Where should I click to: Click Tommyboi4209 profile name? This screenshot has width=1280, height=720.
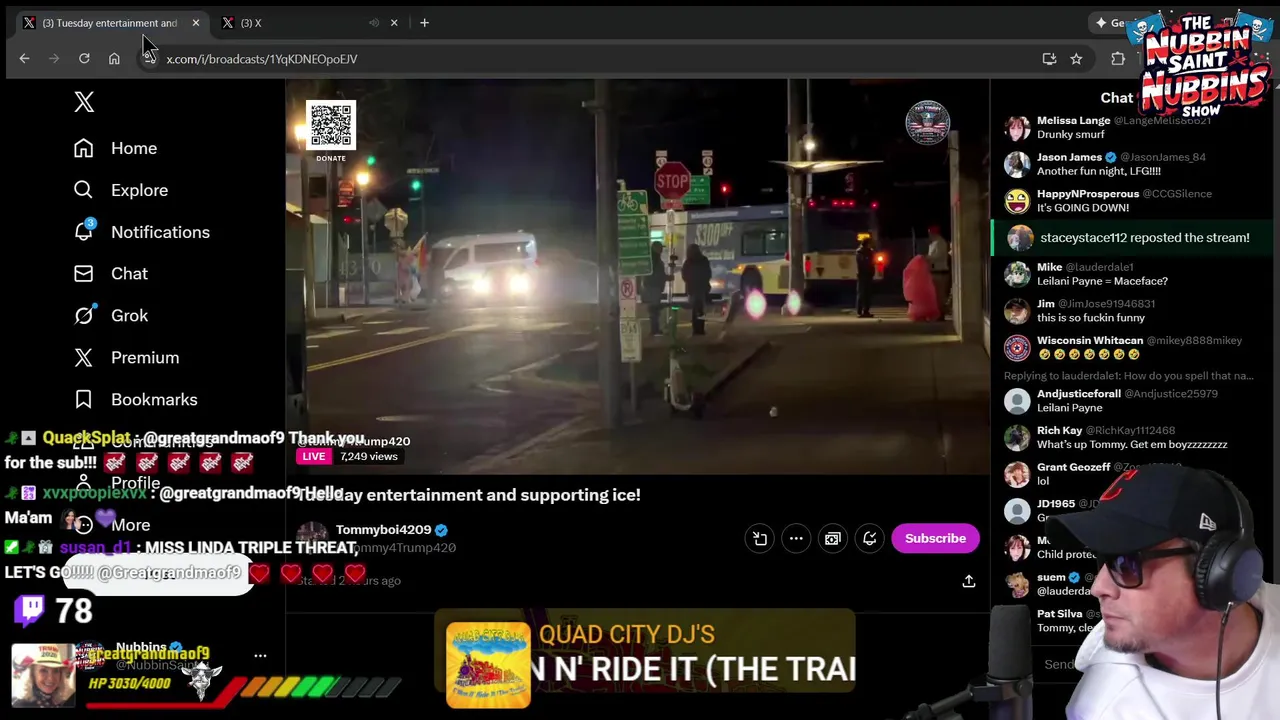tap(383, 530)
